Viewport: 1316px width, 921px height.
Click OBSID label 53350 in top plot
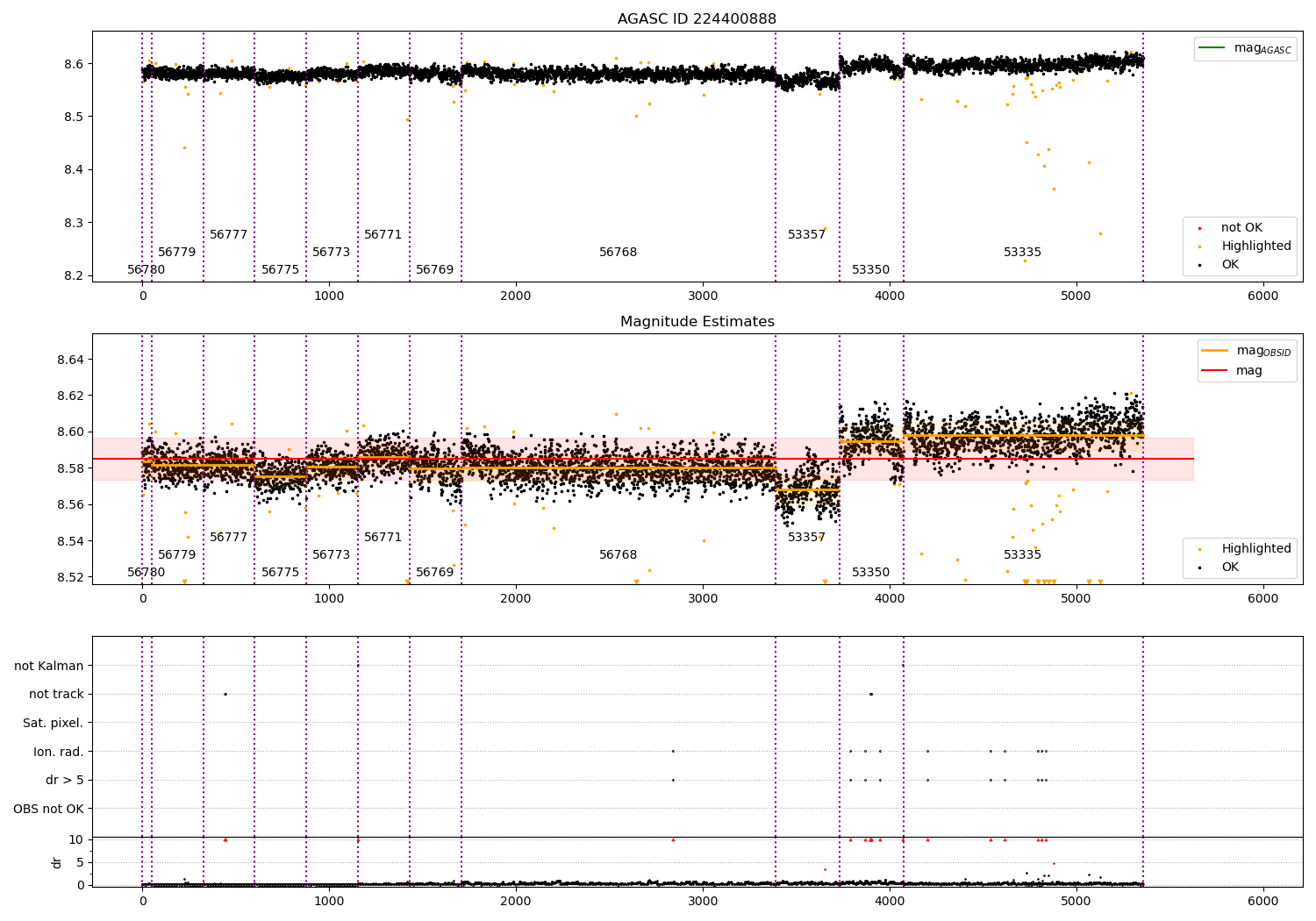pyautogui.click(x=871, y=270)
